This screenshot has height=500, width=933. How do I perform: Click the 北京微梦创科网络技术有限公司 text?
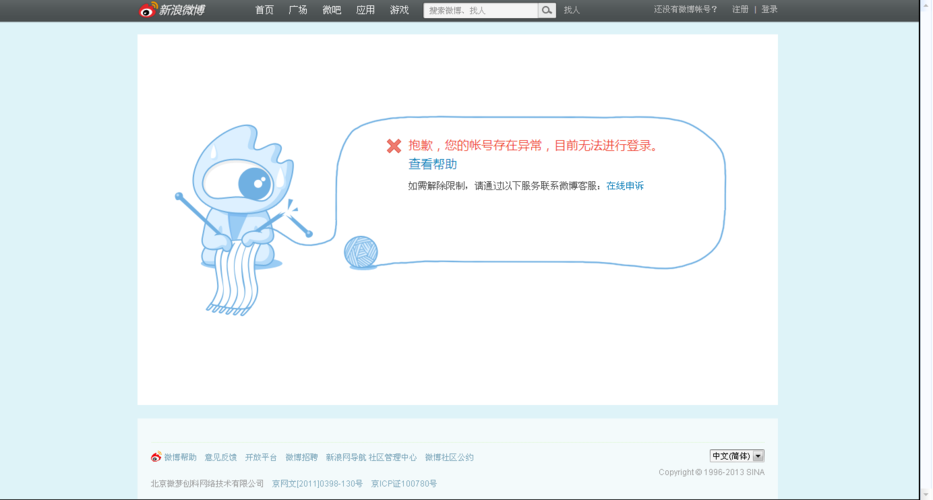click(x=207, y=483)
